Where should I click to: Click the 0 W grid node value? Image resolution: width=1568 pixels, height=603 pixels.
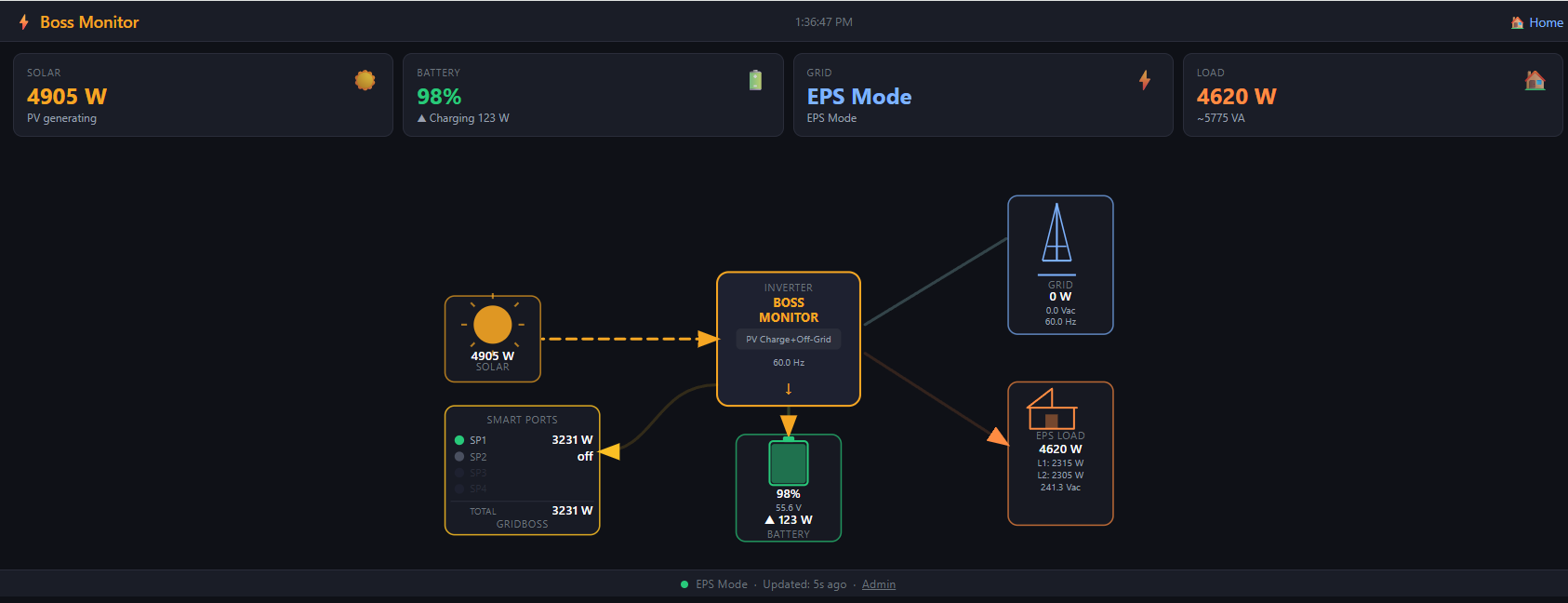click(1060, 297)
